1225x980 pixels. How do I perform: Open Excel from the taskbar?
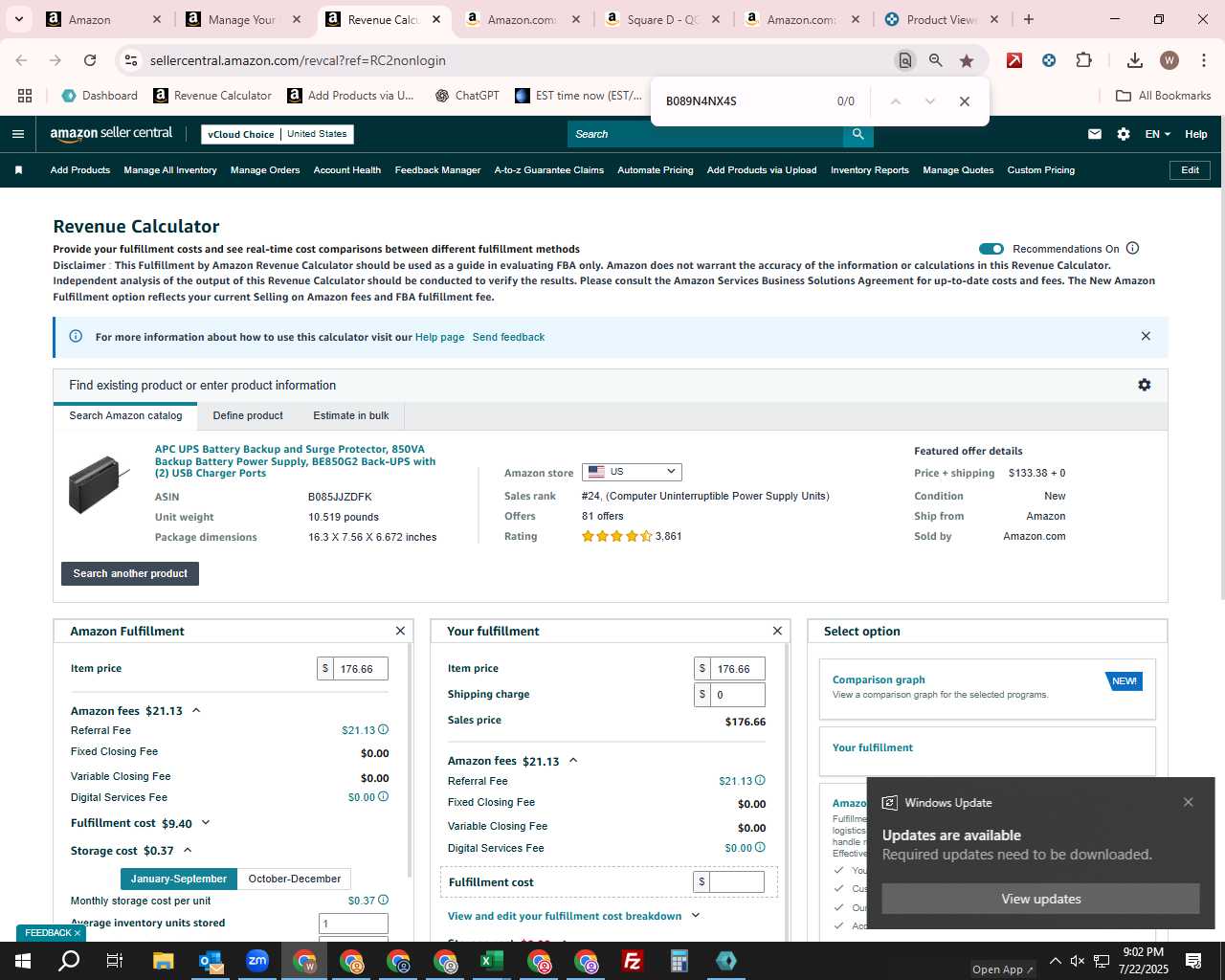coord(492,961)
